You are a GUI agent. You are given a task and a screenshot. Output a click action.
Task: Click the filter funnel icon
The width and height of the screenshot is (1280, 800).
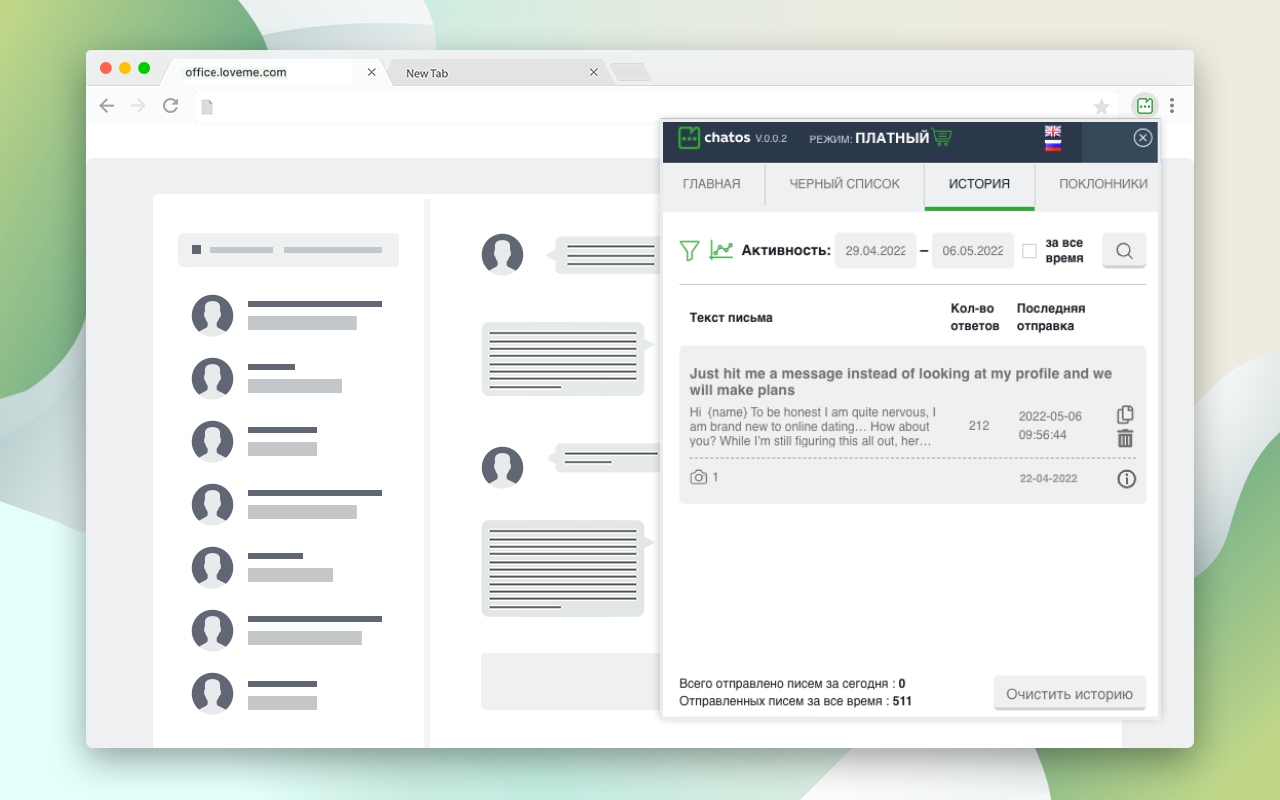(x=689, y=251)
